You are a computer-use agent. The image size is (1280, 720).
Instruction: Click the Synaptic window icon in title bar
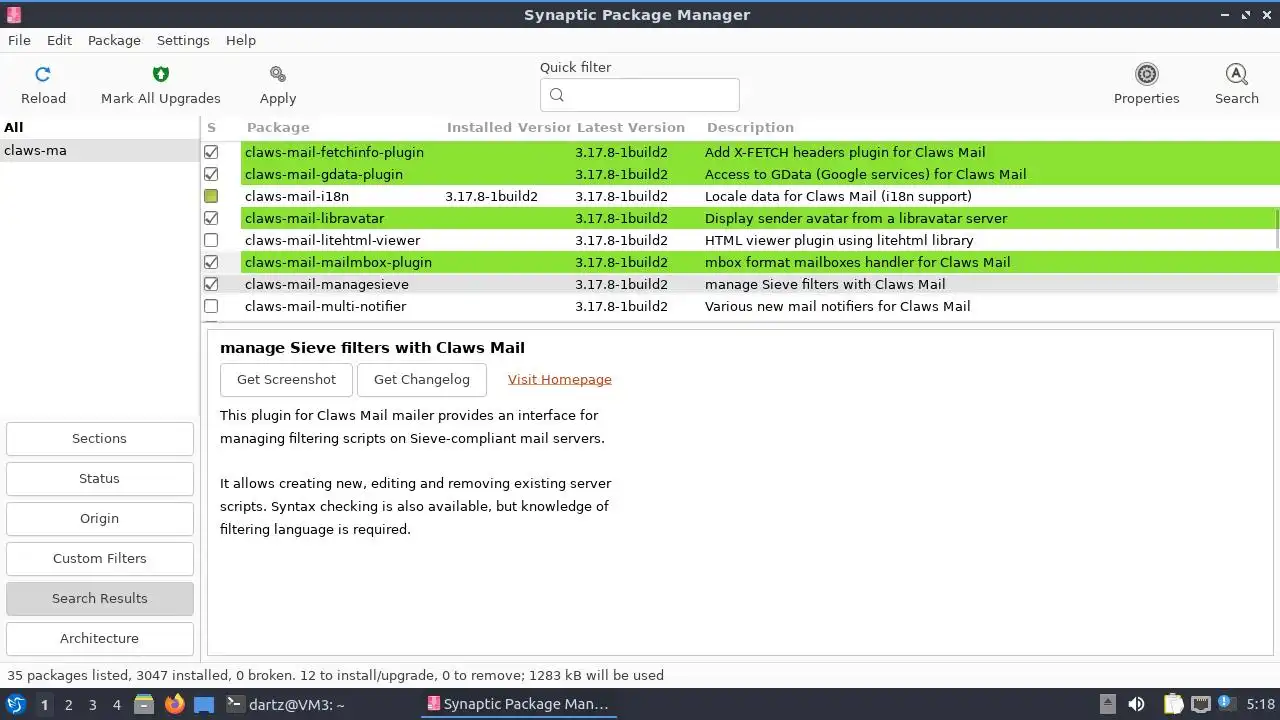coord(12,14)
